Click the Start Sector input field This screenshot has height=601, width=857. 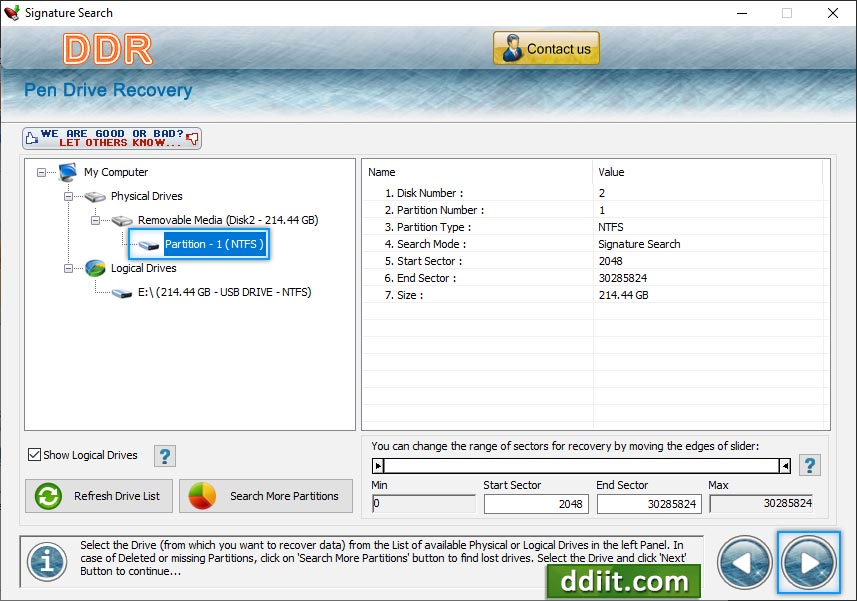pyautogui.click(x=536, y=504)
